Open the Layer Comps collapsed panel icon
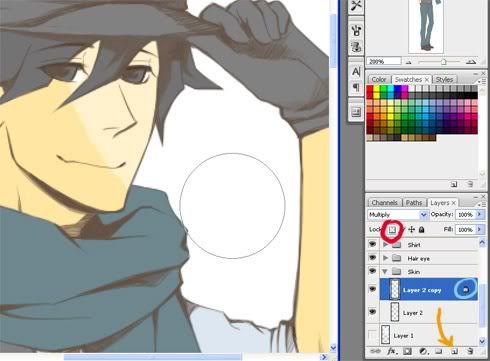The height and width of the screenshot is (361, 490). click(x=356, y=112)
